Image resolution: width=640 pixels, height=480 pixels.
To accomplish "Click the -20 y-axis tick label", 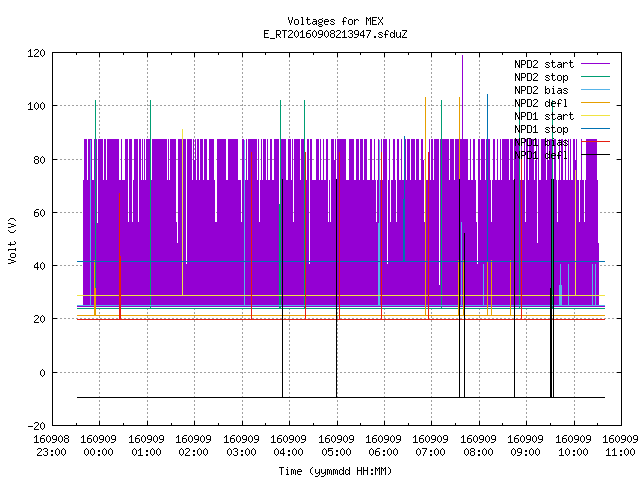I will pos(36,426).
